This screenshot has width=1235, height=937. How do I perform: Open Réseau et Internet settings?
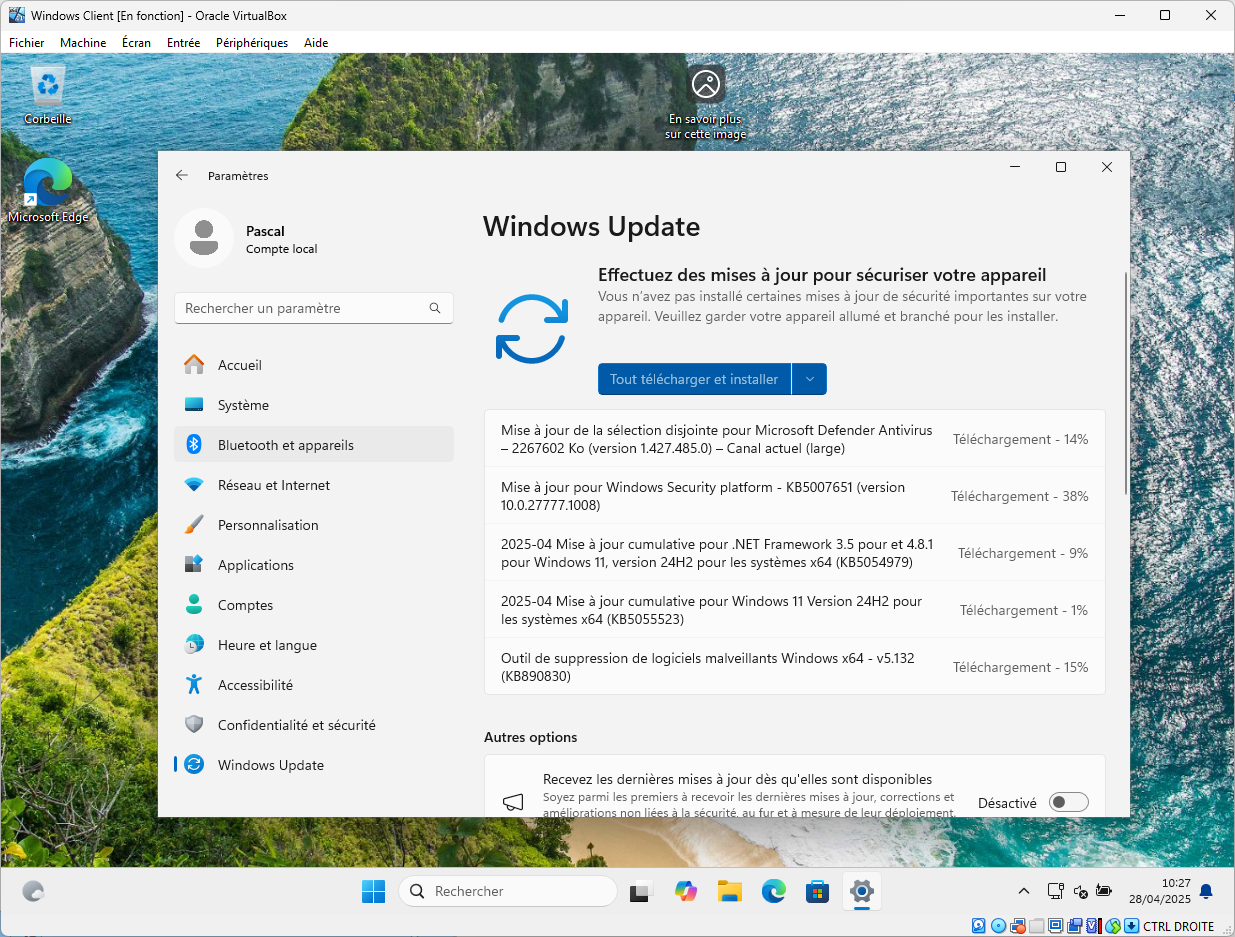point(314,485)
